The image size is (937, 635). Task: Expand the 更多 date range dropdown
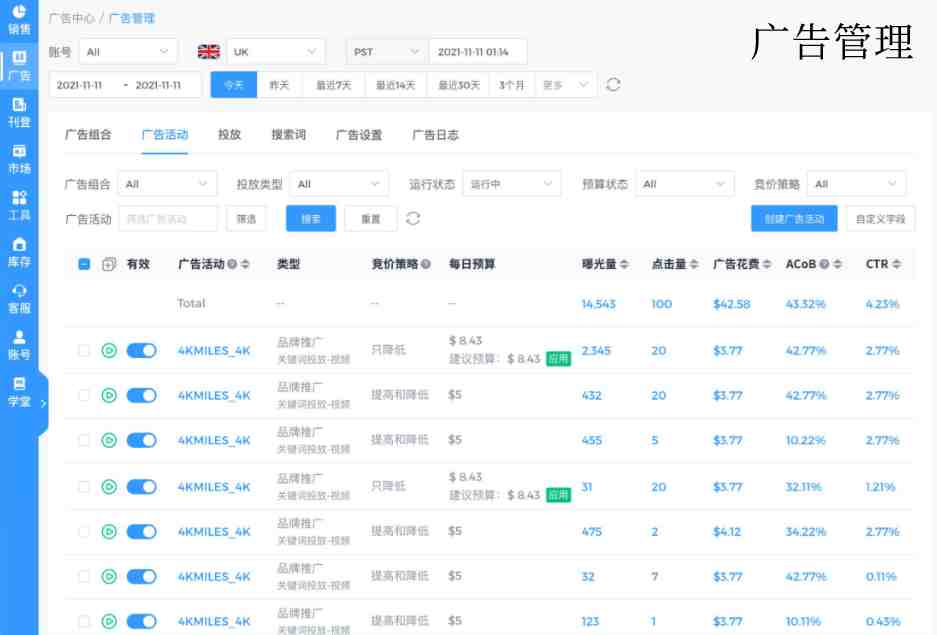click(x=565, y=85)
